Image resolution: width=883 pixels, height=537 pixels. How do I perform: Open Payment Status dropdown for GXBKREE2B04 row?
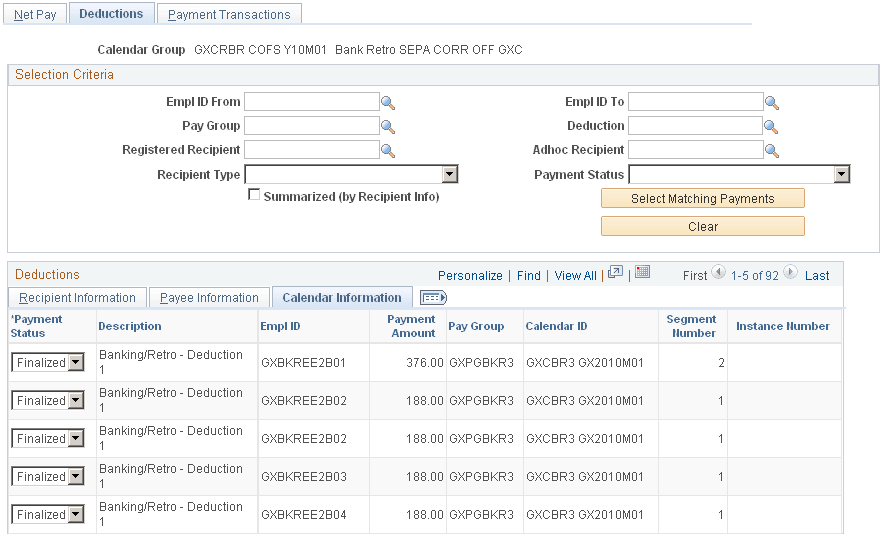(x=48, y=514)
